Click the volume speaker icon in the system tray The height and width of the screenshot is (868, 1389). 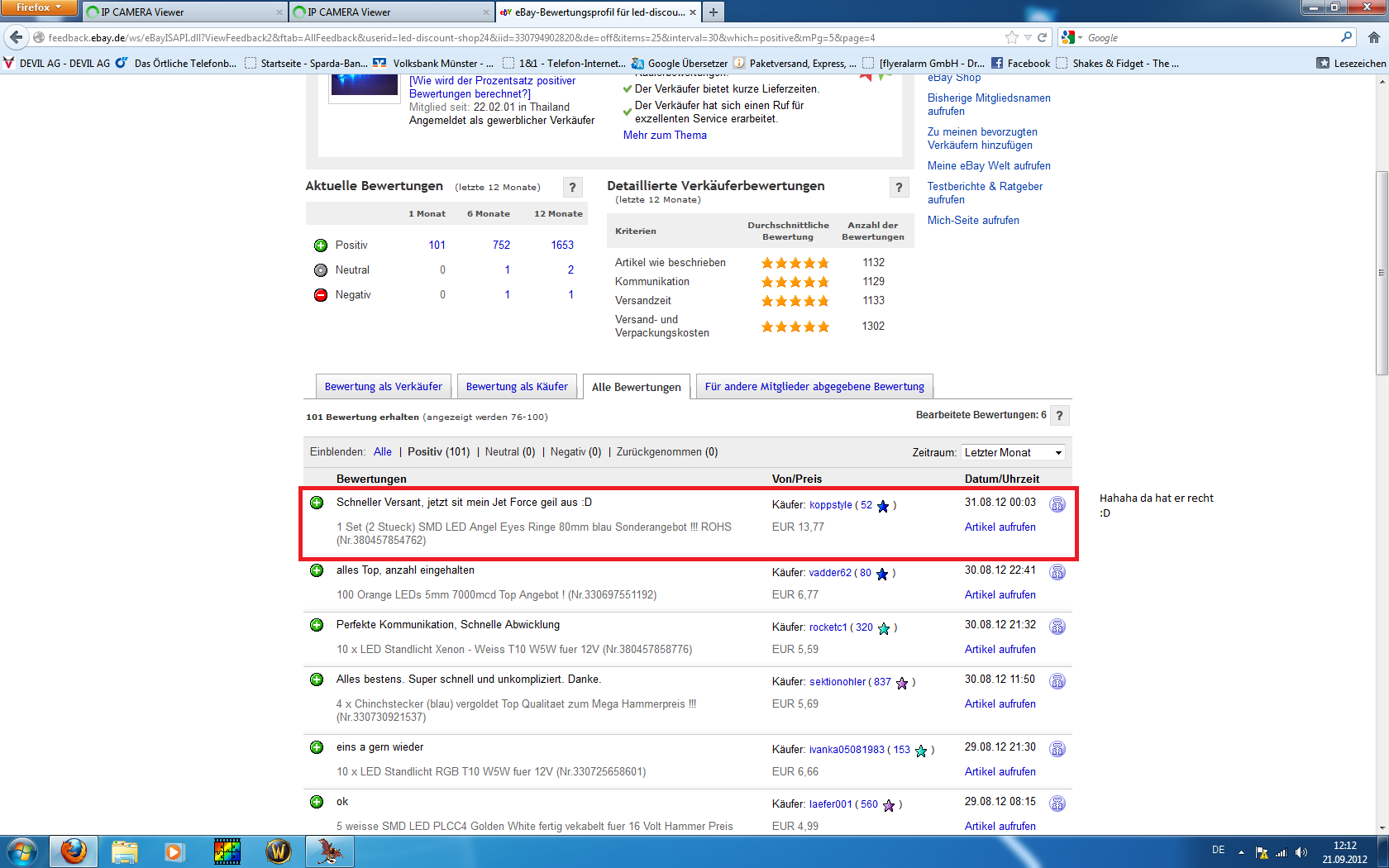click(x=1301, y=852)
